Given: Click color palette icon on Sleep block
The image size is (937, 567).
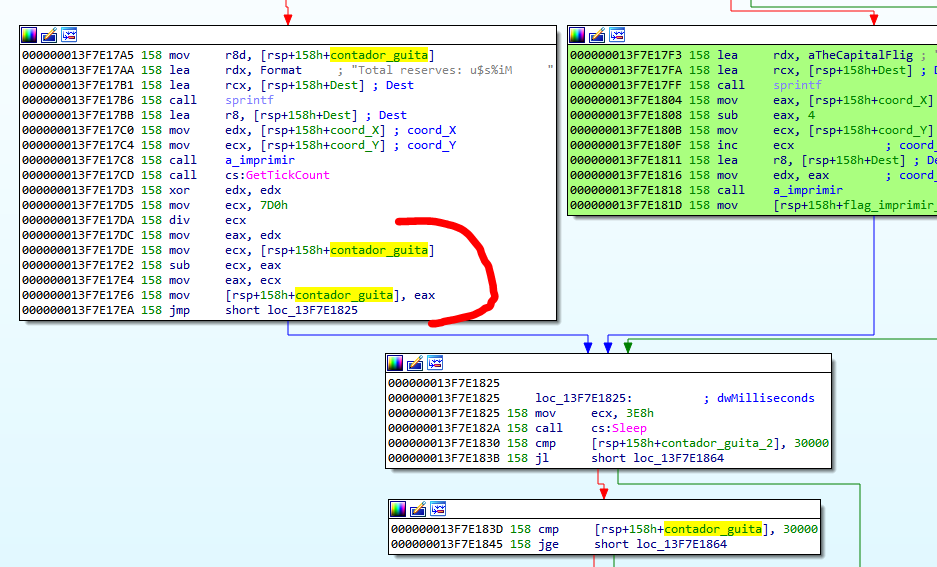Looking at the screenshot, I should (396, 363).
